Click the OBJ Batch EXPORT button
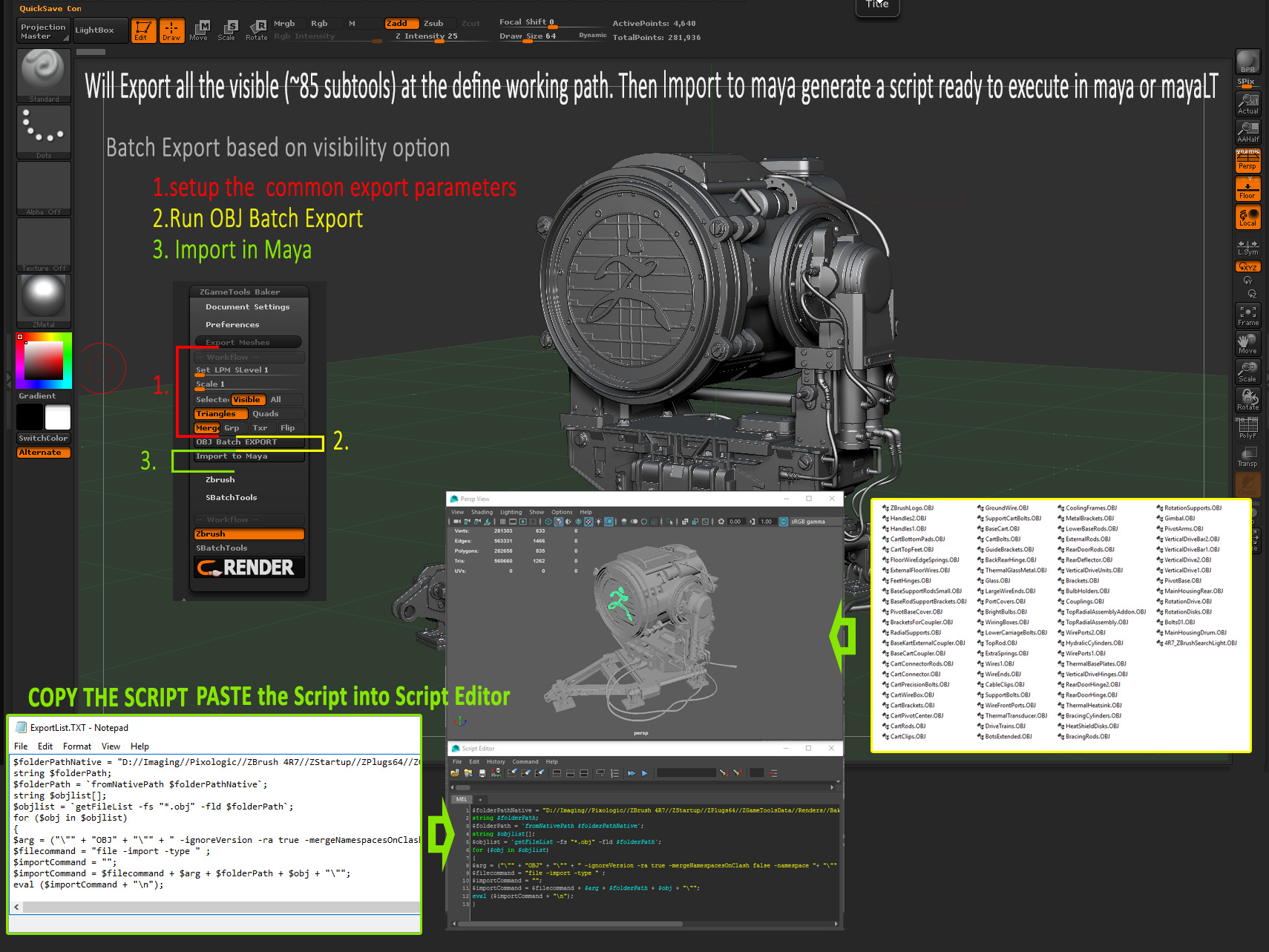Image resolution: width=1269 pixels, height=952 pixels. [249, 442]
